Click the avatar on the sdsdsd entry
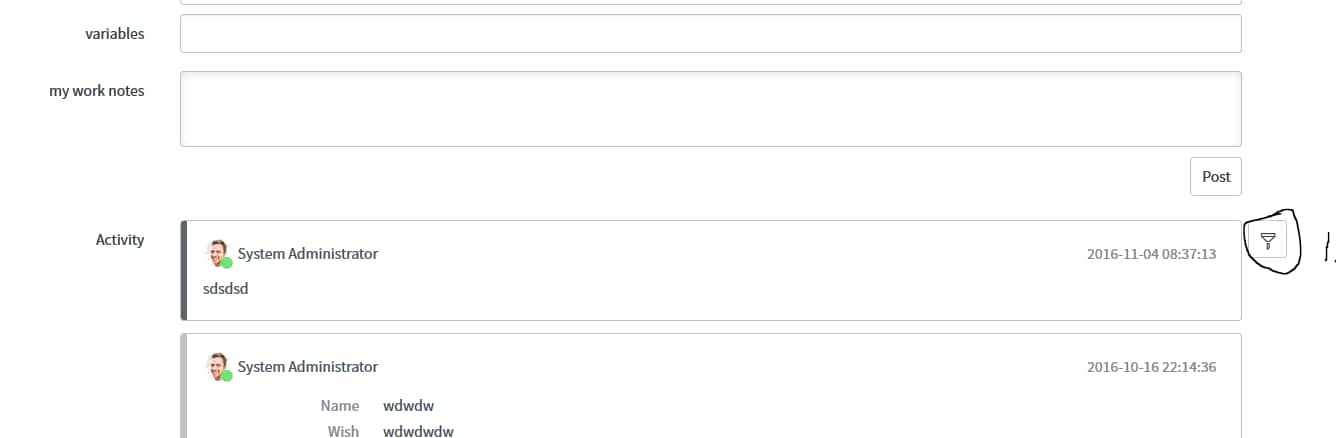The image size is (1336, 438). point(217,252)
